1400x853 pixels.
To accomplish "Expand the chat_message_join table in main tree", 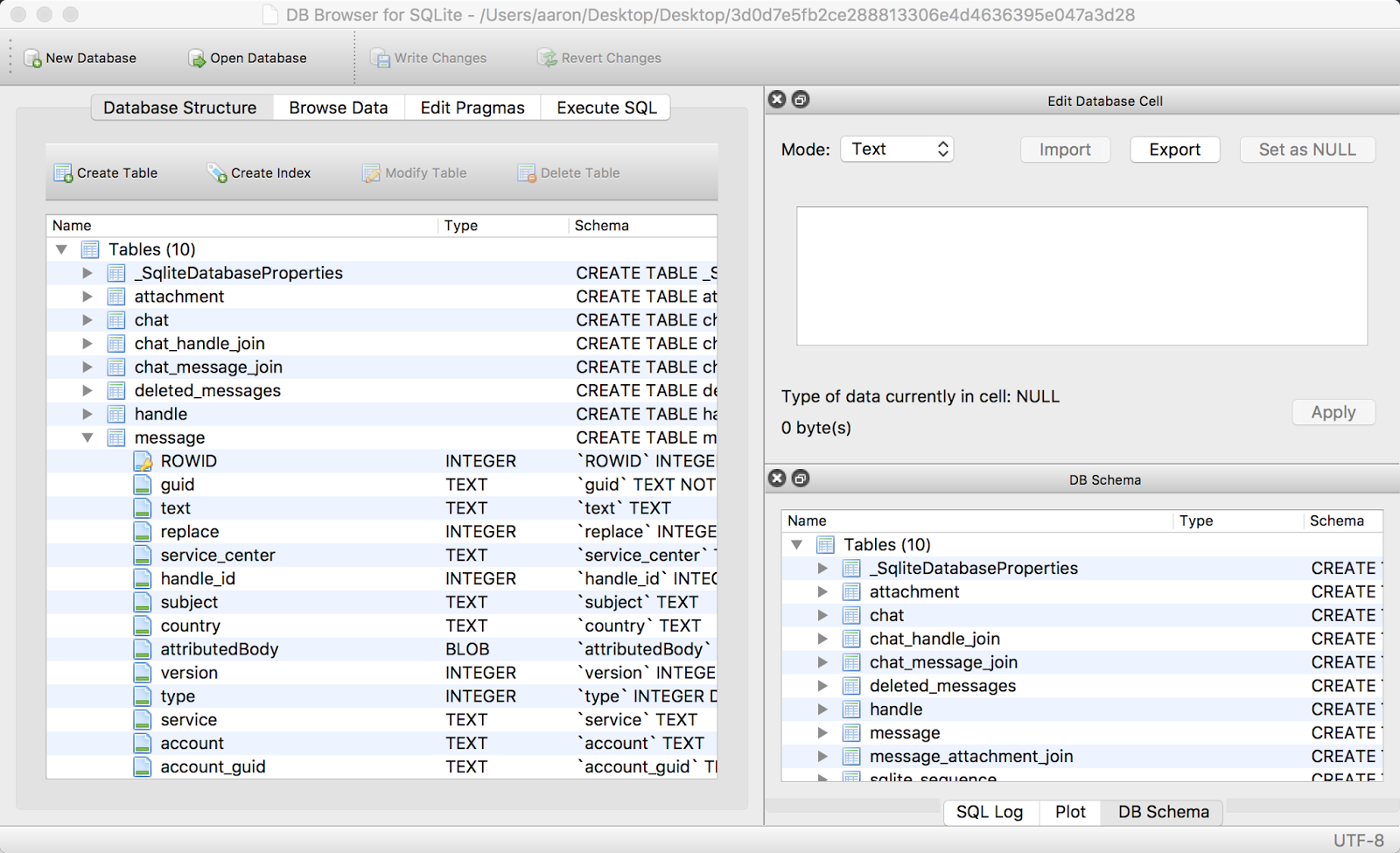I will (x=87, y=367).
